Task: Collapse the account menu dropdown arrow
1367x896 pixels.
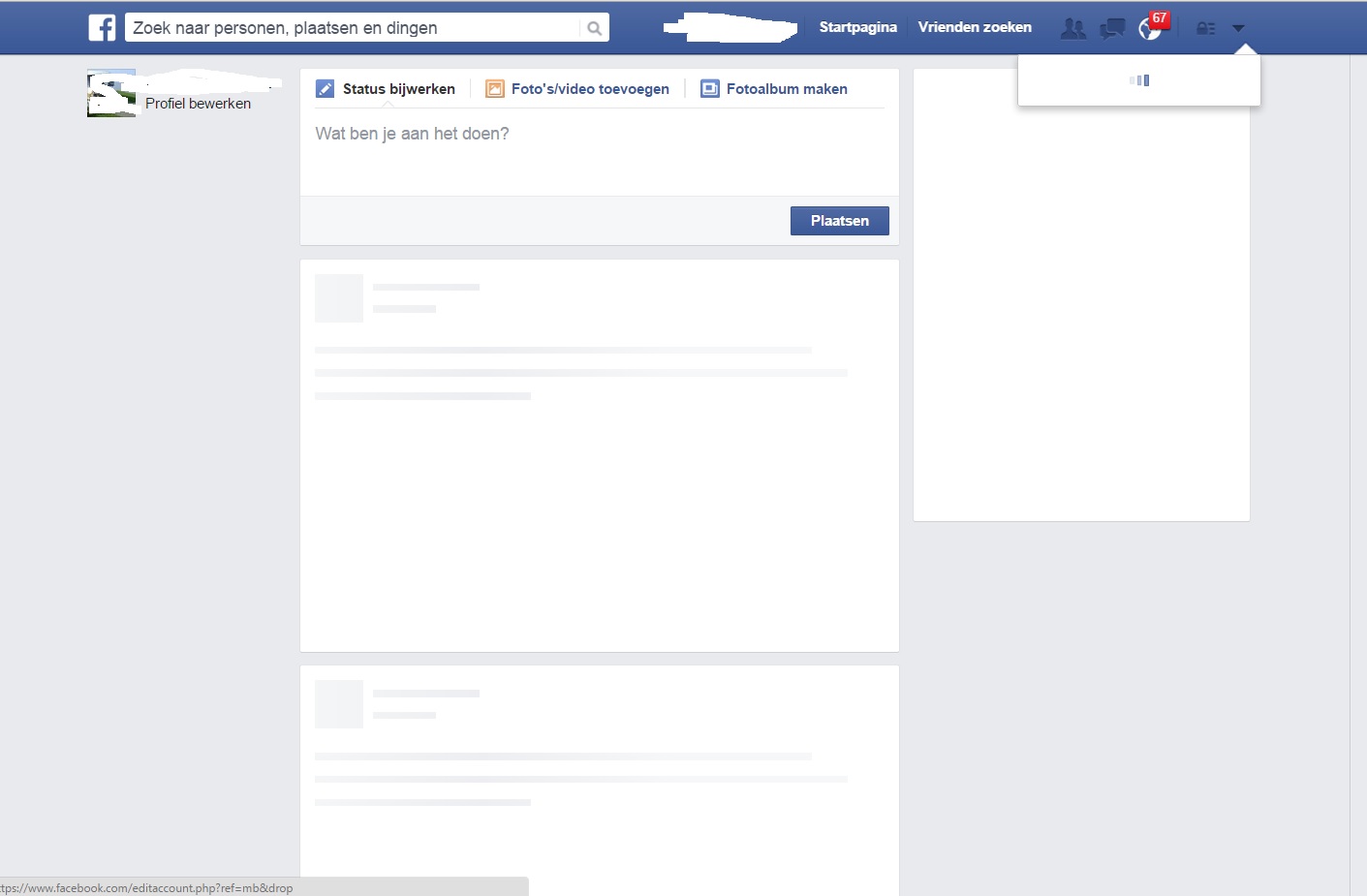Action: pos(1238,28)
